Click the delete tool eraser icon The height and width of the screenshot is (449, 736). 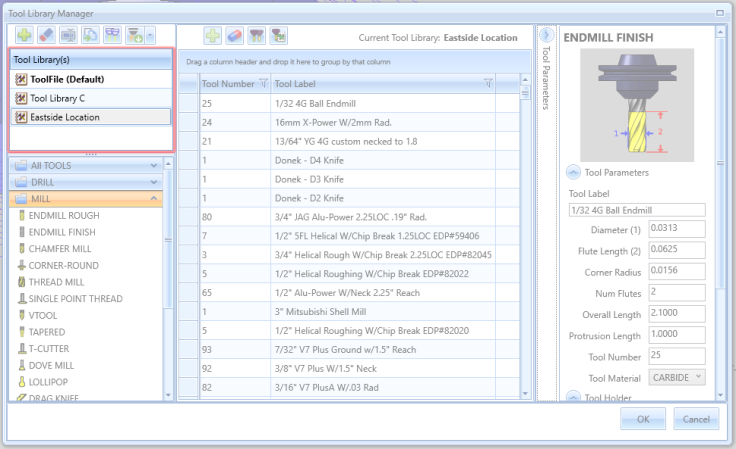235,36
